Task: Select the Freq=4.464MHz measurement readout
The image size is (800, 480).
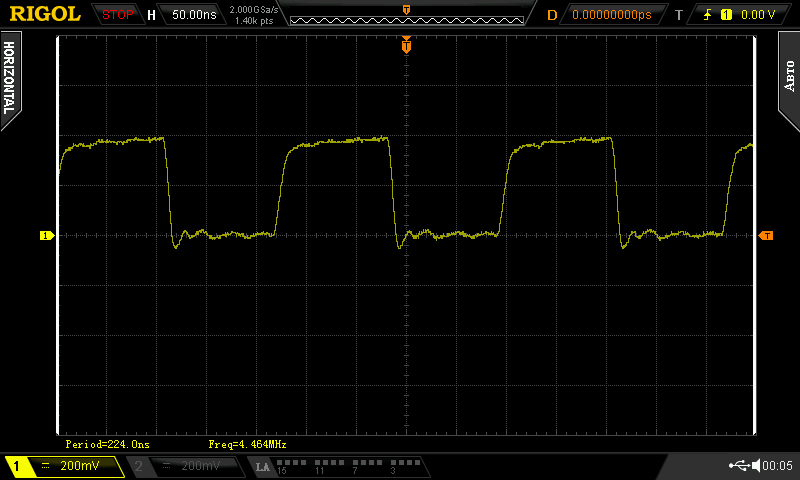Action: click(x=248, y=444)
